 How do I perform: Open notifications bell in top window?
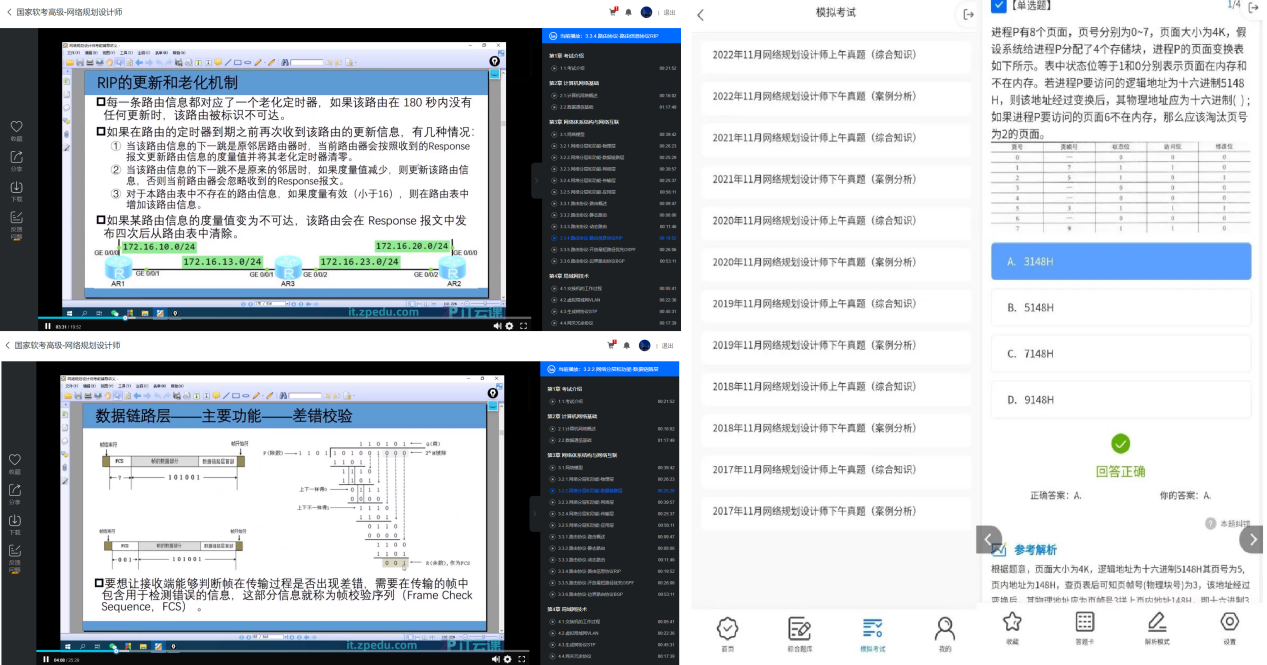[628, 12]
